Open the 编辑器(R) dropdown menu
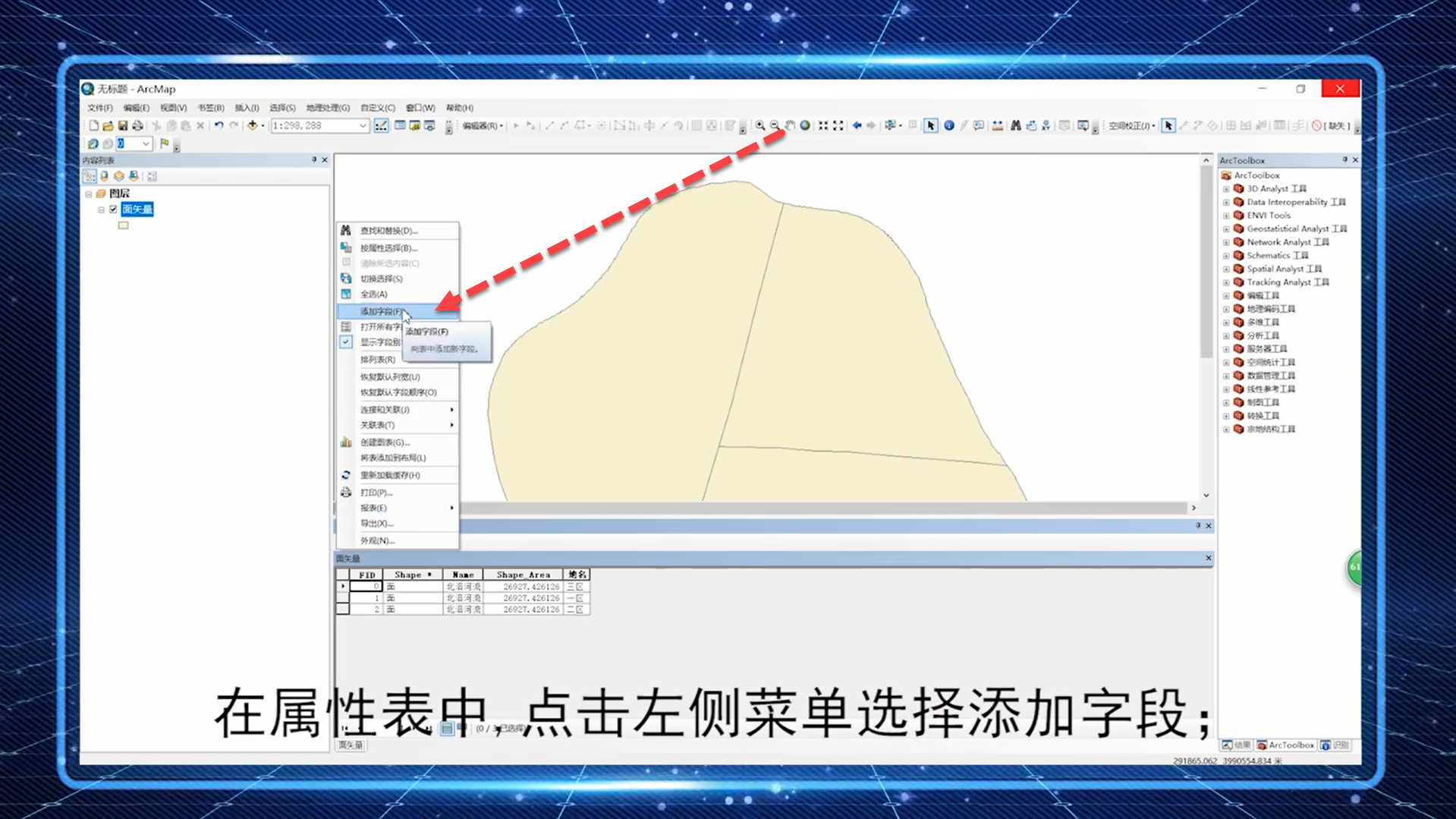The image size is (1456, 819). point(483,126)
